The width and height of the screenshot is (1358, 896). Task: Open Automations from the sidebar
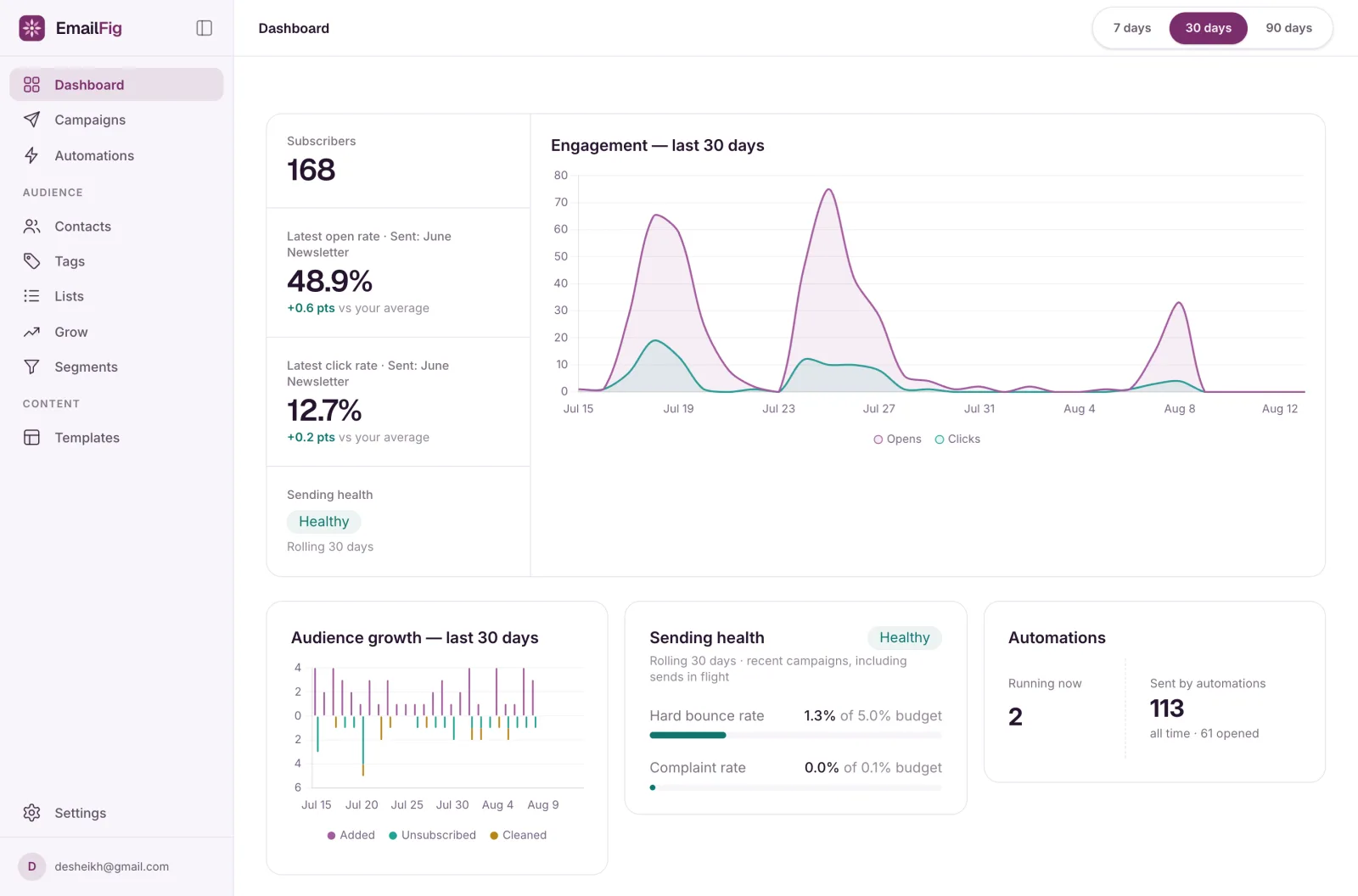[x=116, y=155]
